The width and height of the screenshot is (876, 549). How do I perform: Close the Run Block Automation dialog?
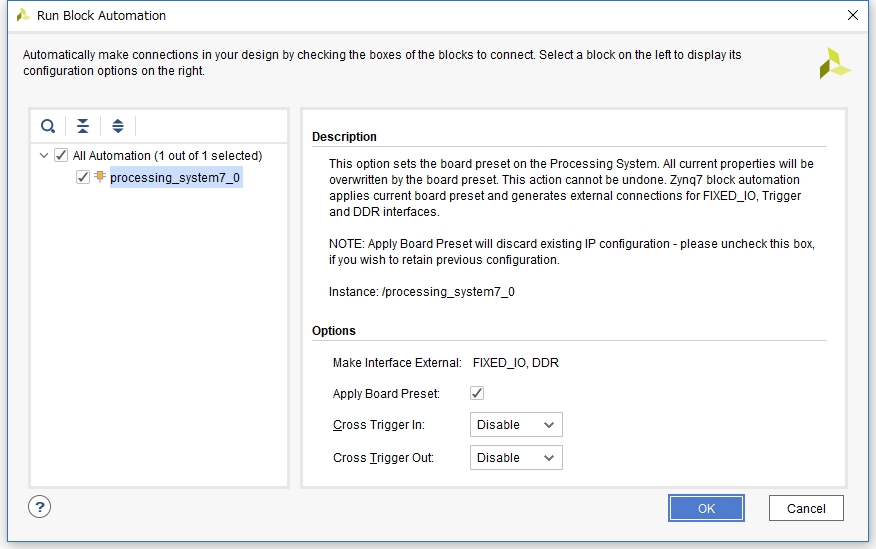pos(853,15)
